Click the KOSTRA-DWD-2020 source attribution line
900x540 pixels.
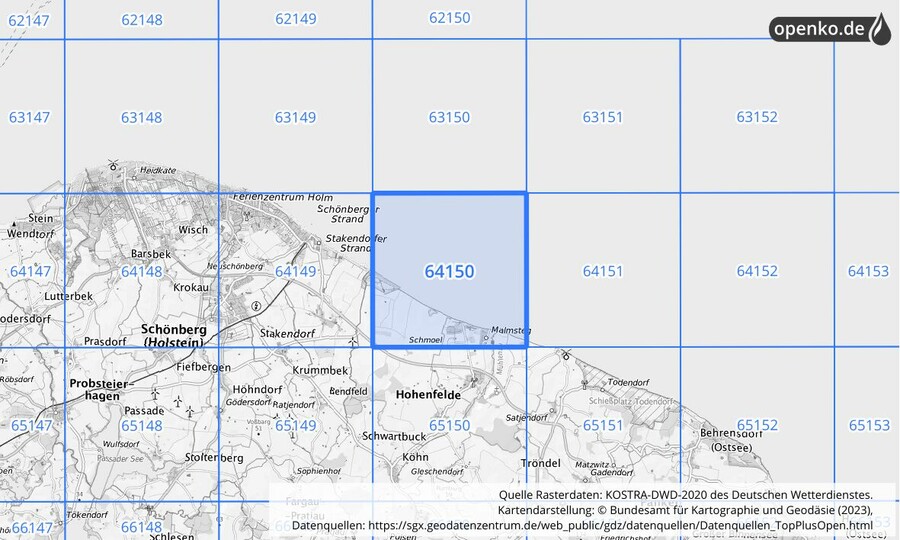685,495
